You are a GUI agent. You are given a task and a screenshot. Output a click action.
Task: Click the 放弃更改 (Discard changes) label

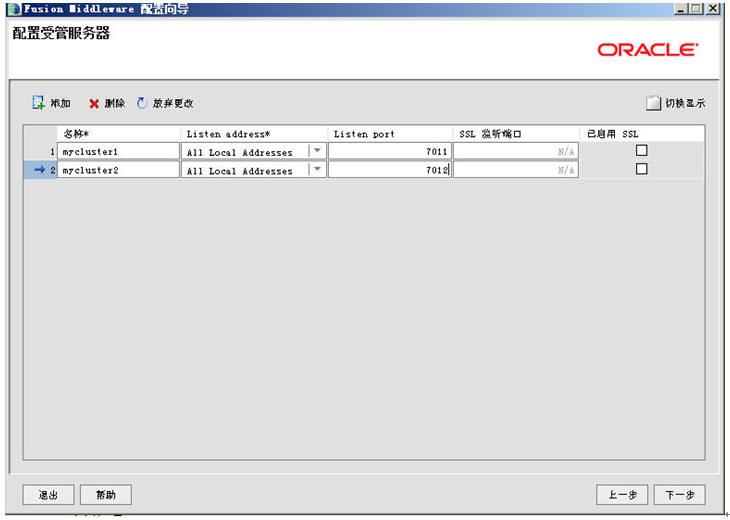pos(173,103)
